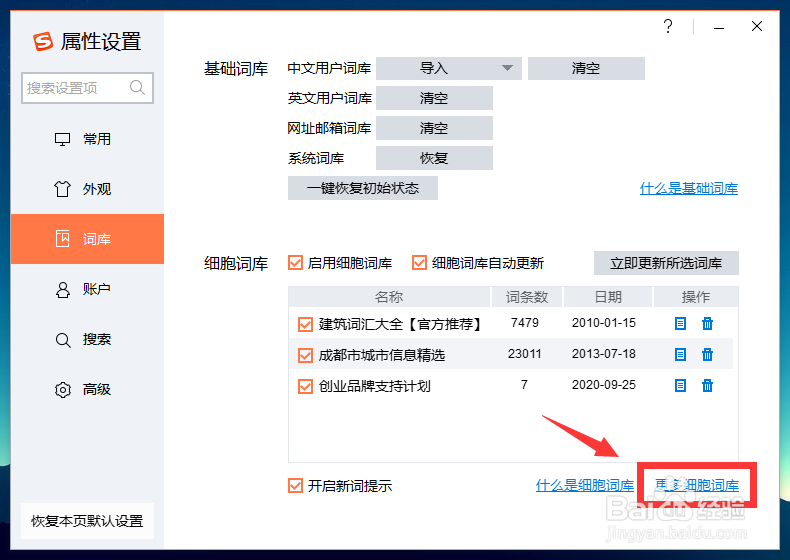This screenshot has height=560, width=790.
Task: Open the 搜索 settings tab
Action: coord(87,340)
